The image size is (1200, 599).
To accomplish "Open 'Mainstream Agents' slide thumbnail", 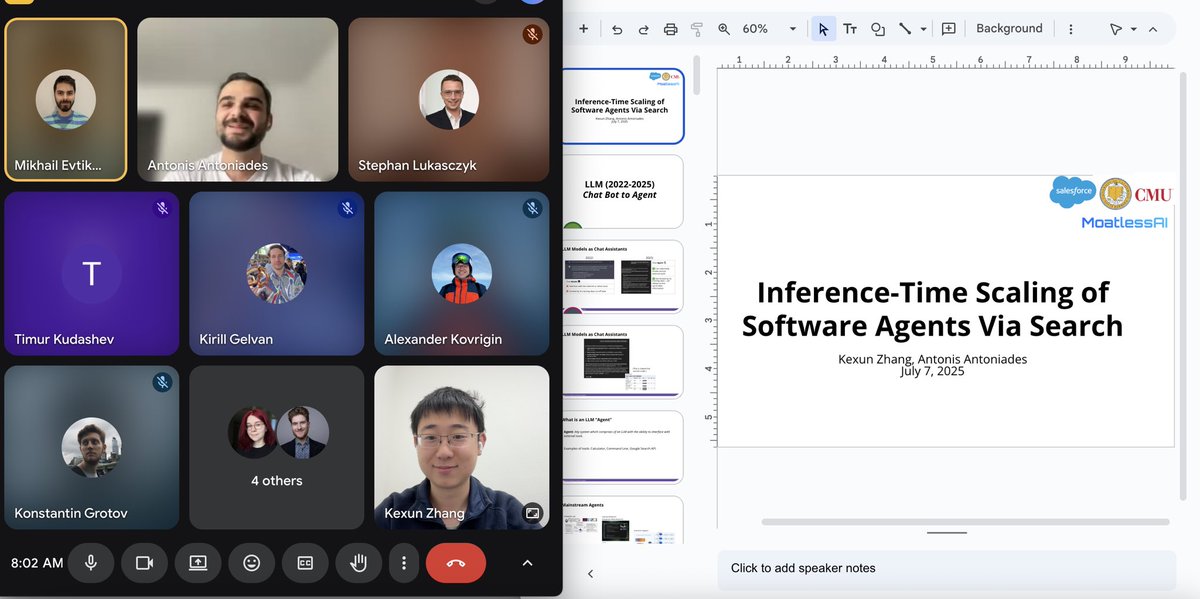I will coord(622,520).
